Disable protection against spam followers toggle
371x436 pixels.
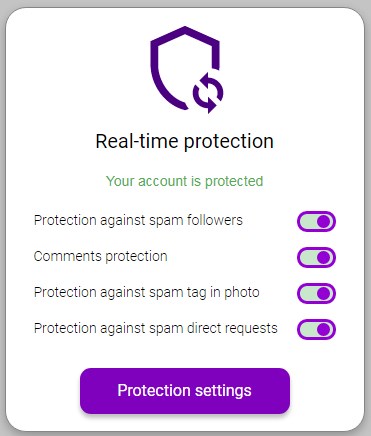[316, 221]
